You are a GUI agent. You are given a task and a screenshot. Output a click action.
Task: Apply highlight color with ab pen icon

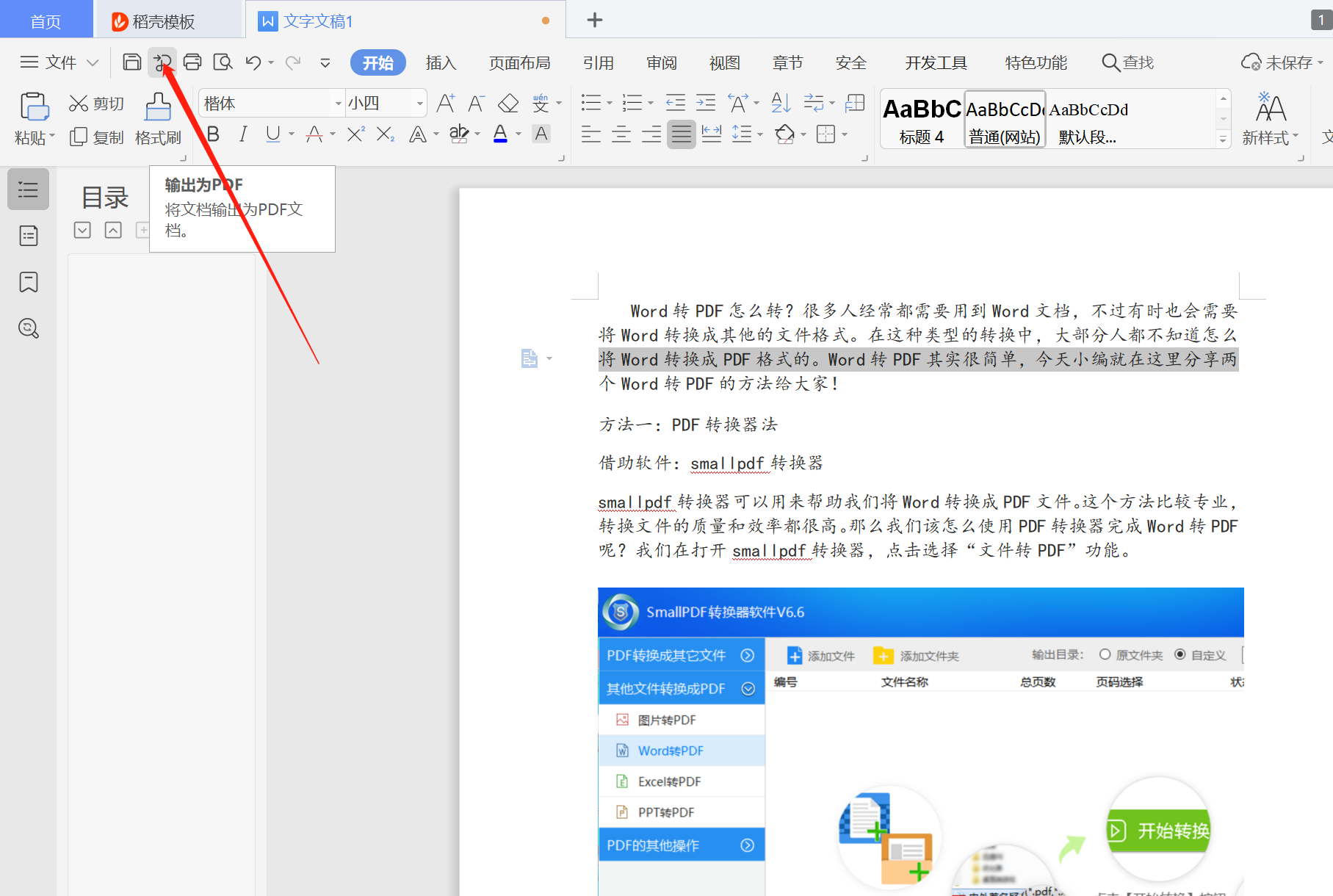[459, 134]
